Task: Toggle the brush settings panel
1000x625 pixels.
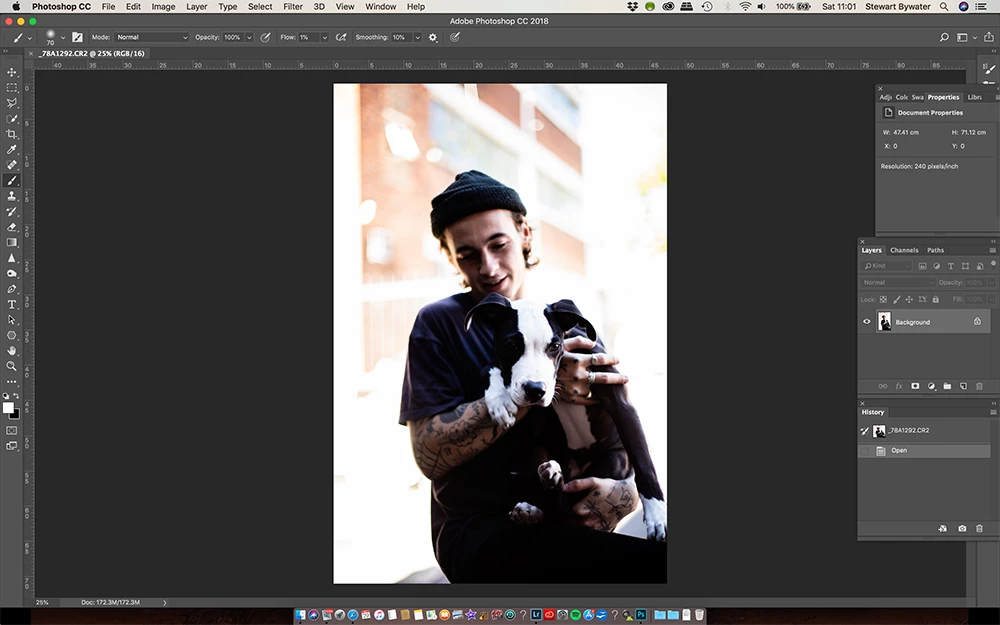Action: [77, 37]
